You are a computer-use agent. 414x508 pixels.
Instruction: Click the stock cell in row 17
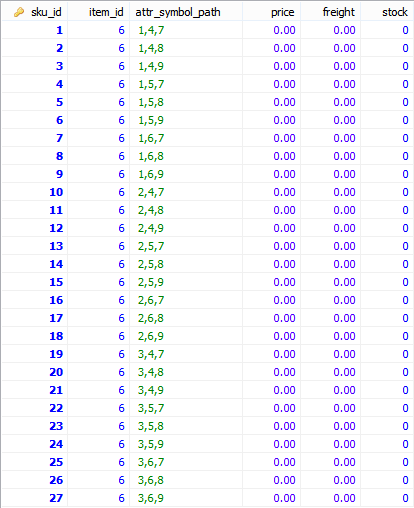387,318
